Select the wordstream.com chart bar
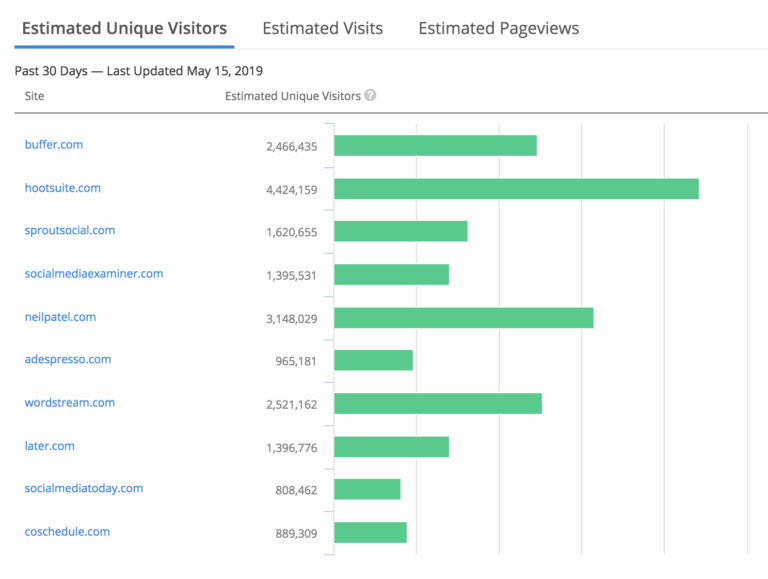Viewport: 768px width, 579px height. coord(438,404)
